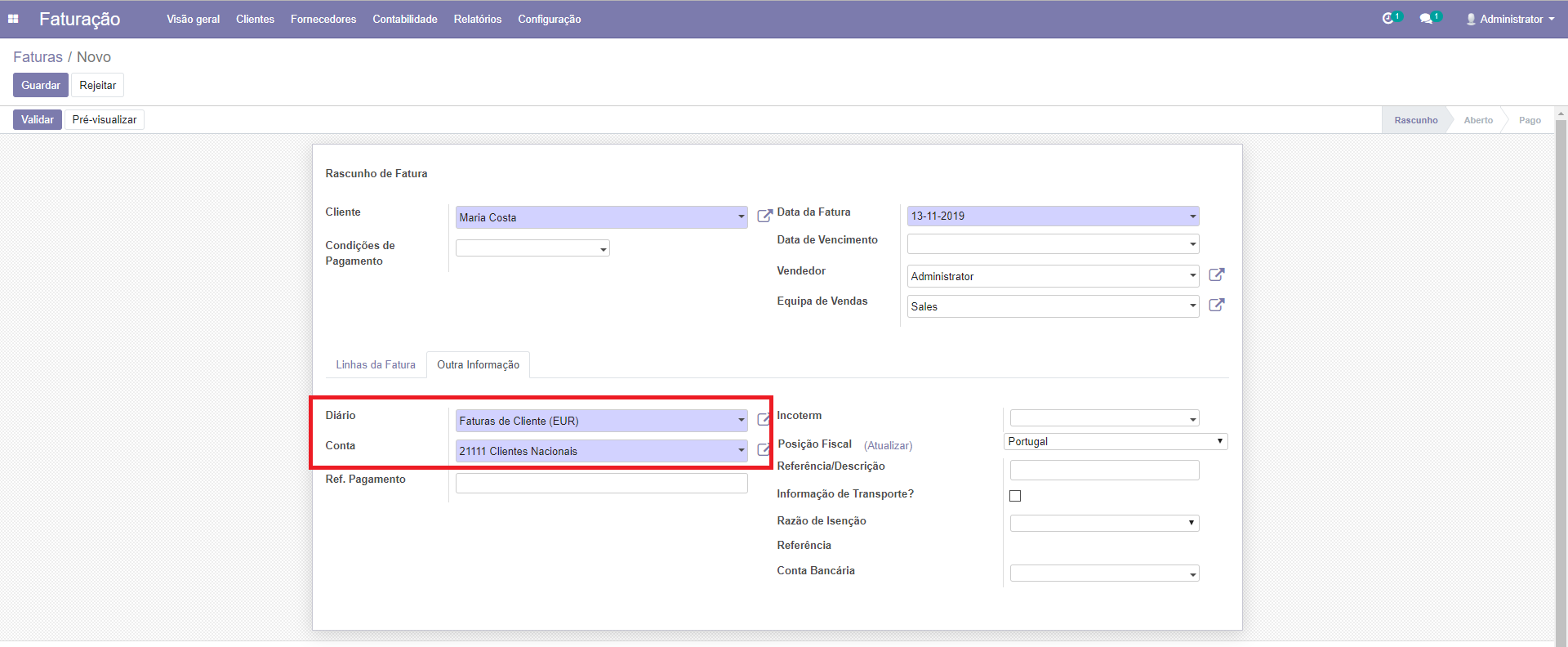
Task: Open the activities clock icon
Action: click(1388, 19)
